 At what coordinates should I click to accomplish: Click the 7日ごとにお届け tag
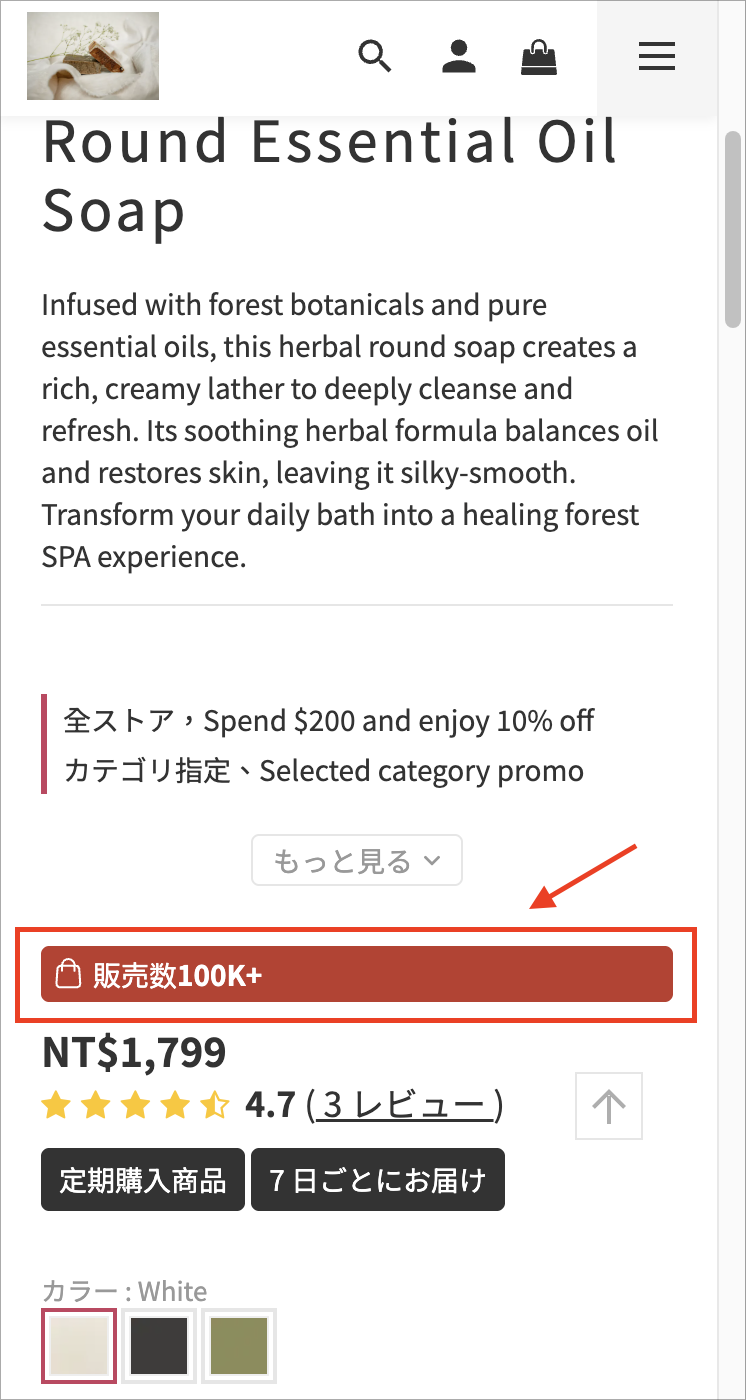tap(378, 1180)
